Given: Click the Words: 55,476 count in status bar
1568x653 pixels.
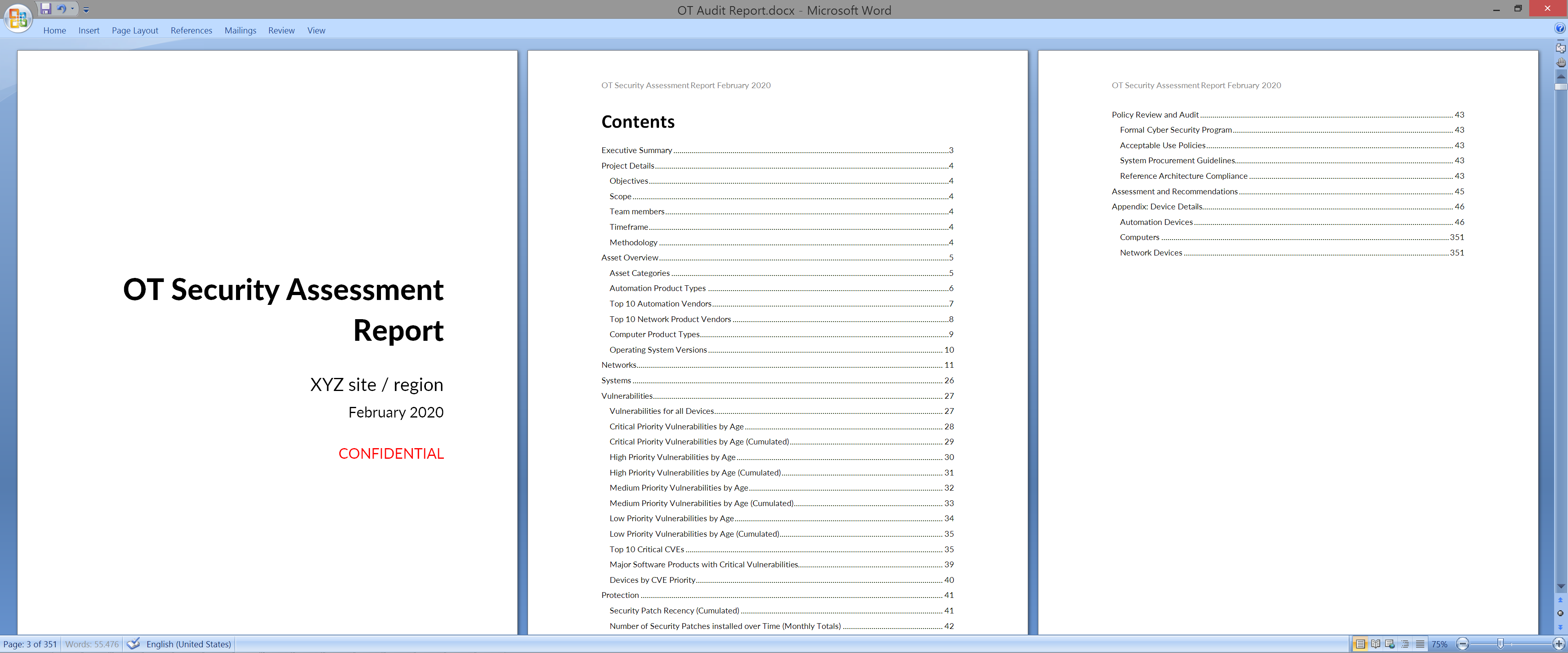Looking at the screenshot, I should pos(92,644).
